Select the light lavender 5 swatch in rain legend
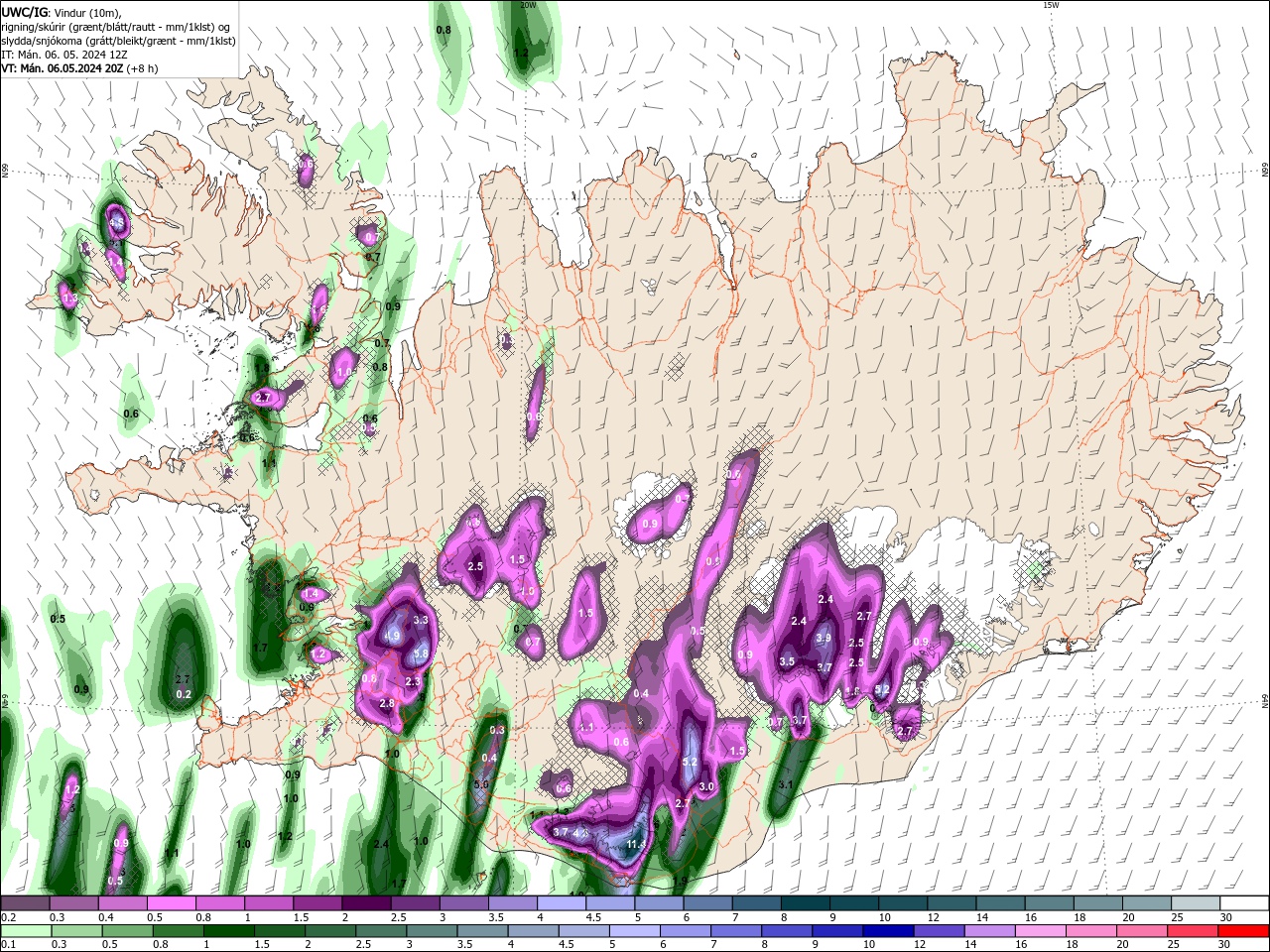Image resolution: width=1270 pixels, height=952 pixels. 635,932
